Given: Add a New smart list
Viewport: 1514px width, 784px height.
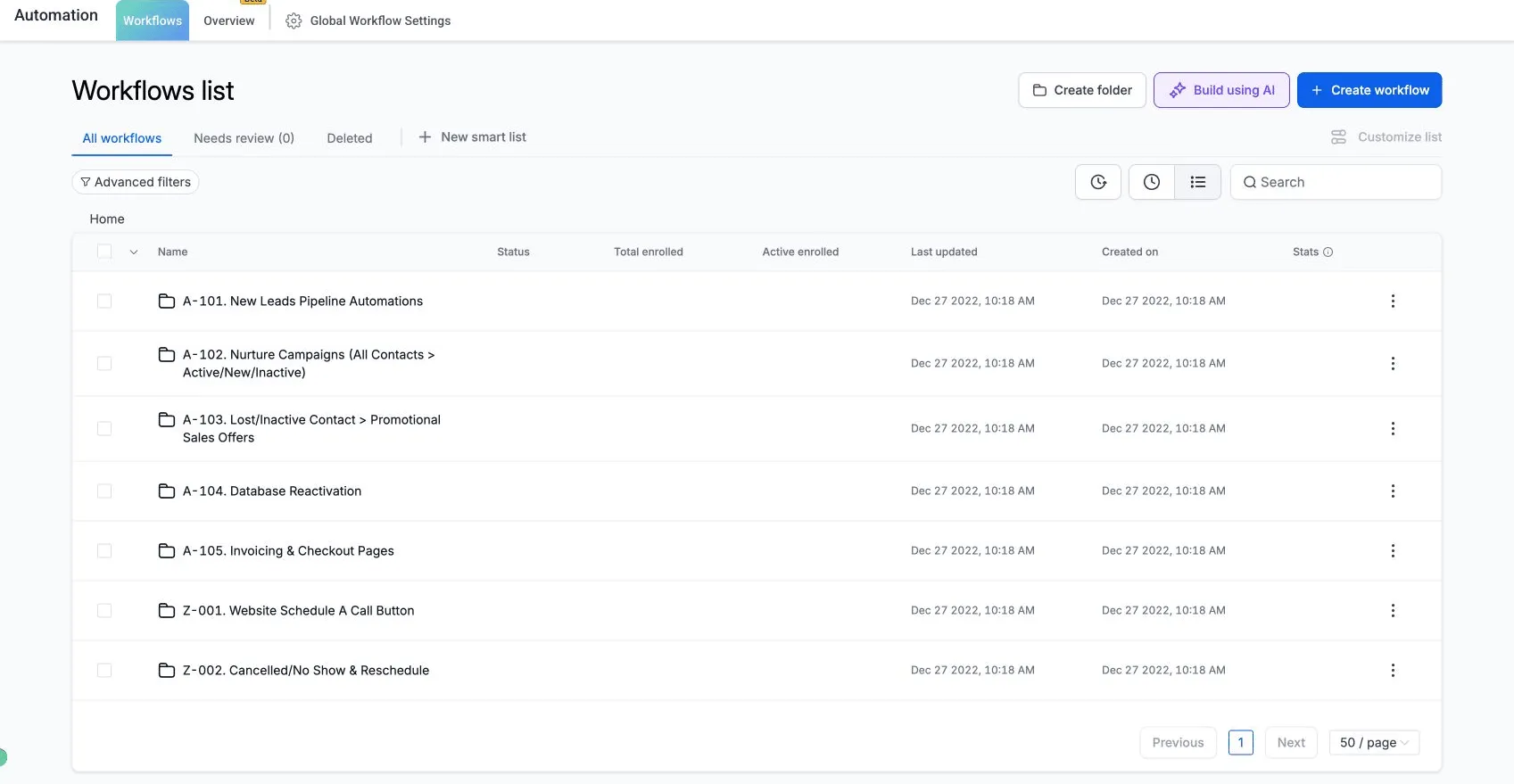Looking at the screenshot, I should (x=472, y=137).
